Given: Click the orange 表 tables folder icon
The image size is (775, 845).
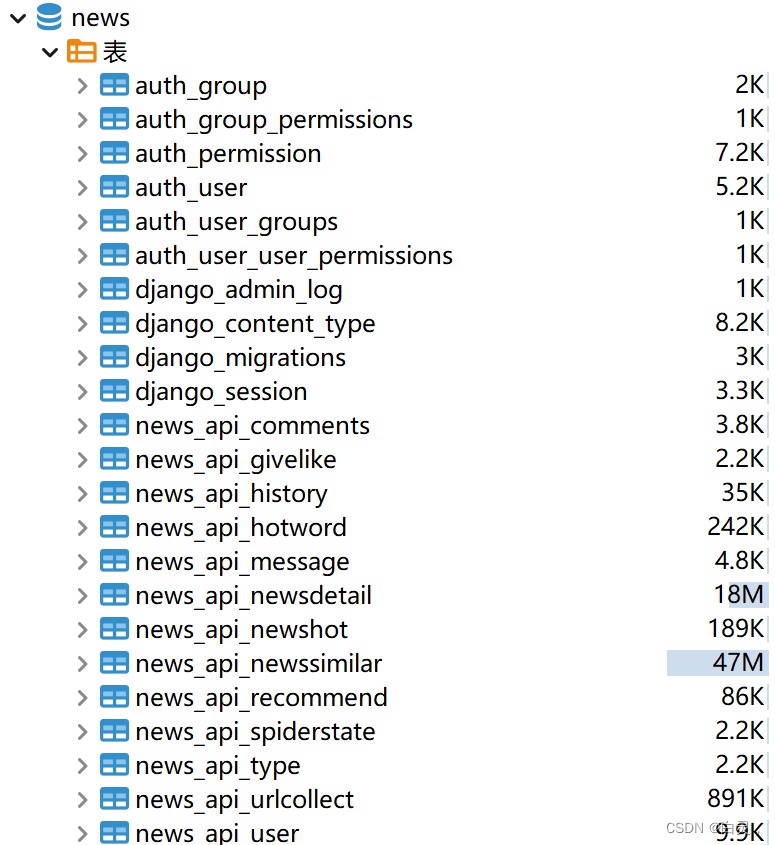Looking at the screenshot, I should [x=81, y=51].
